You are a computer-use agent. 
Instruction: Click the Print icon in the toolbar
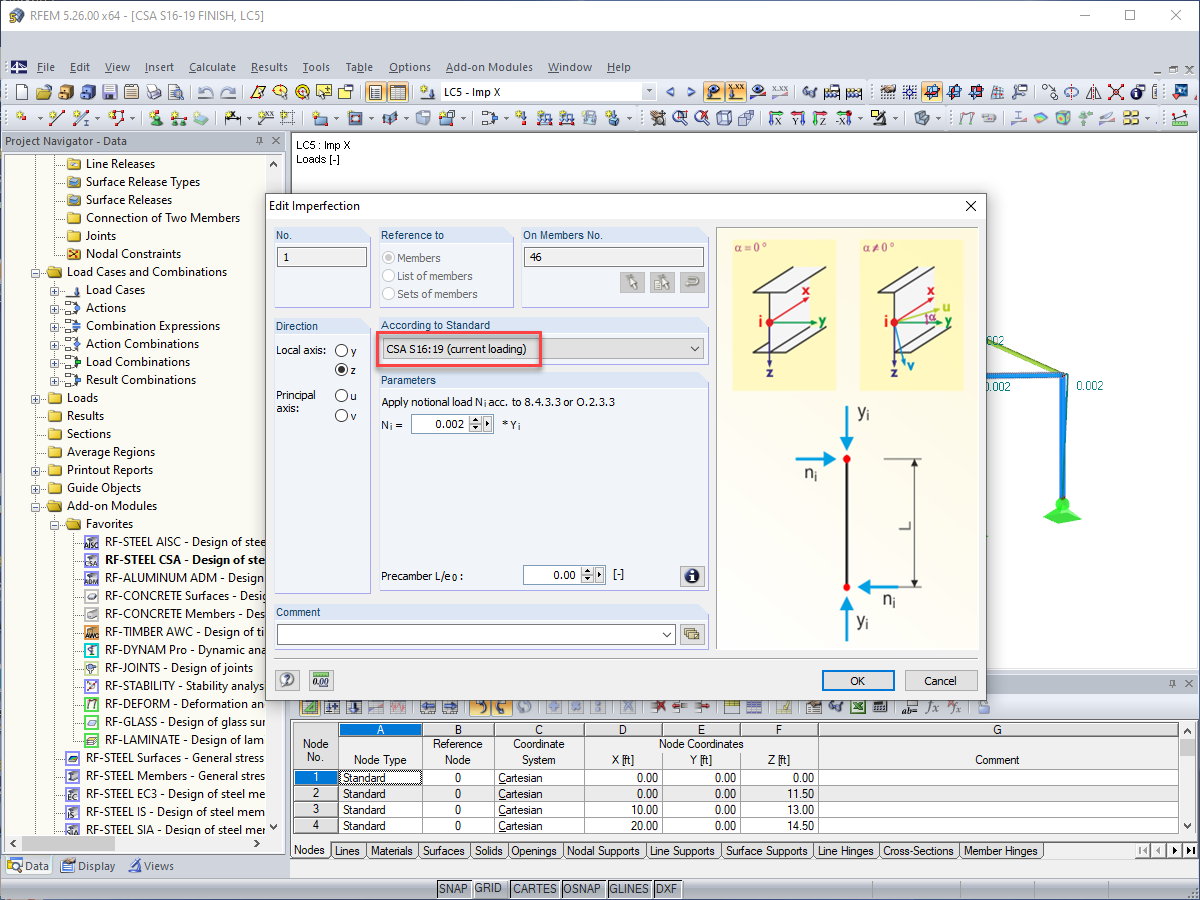pyautogui.click(x=153, y=91)
